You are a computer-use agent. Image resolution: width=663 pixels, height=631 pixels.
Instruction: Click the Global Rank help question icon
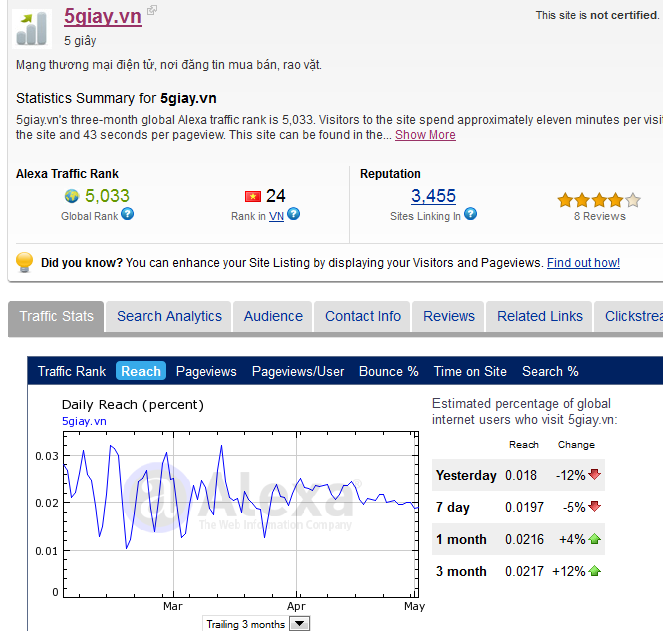pos(127,214)
